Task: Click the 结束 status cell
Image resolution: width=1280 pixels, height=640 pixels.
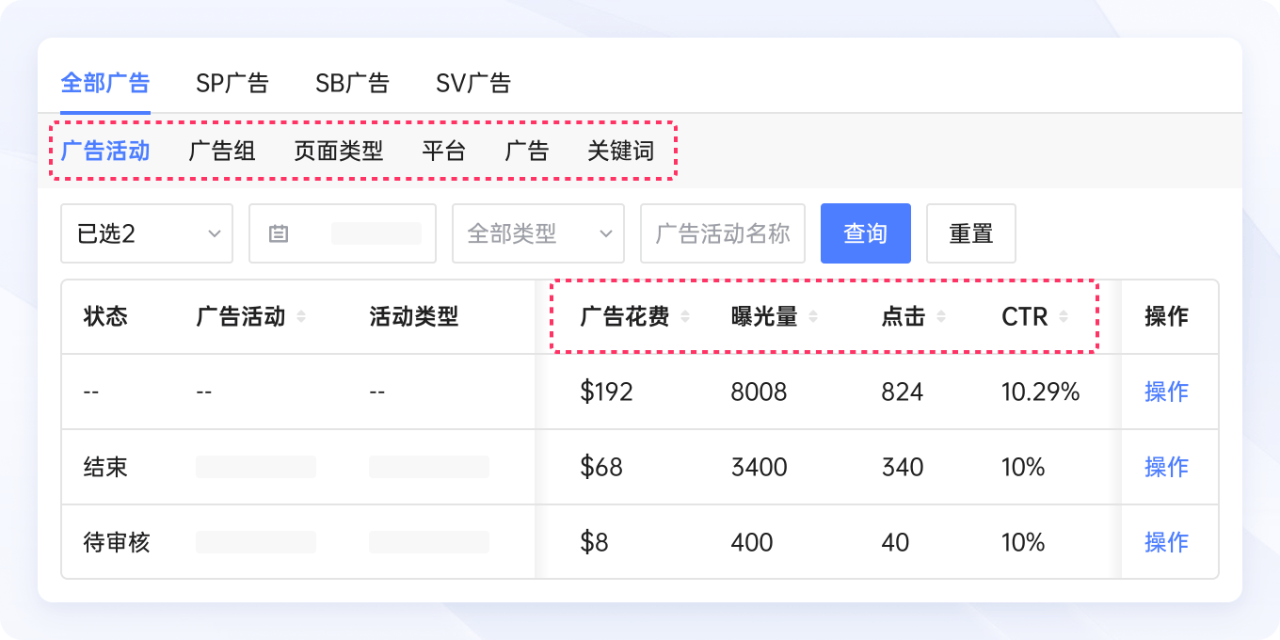Action: [106, 466]
